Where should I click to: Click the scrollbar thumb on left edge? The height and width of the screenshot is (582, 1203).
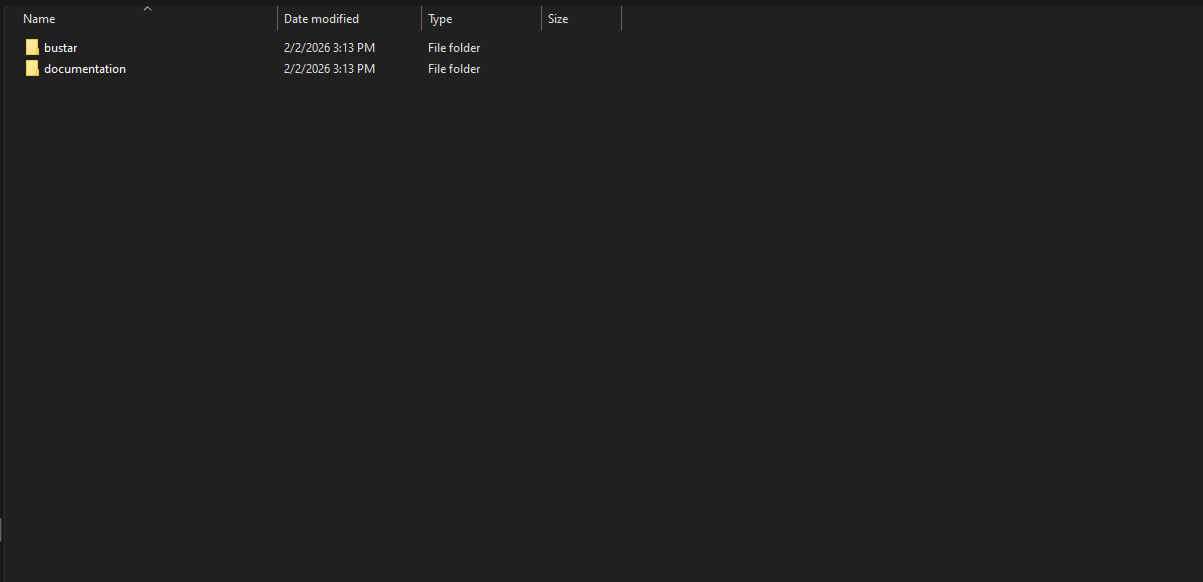coord(1,530)
